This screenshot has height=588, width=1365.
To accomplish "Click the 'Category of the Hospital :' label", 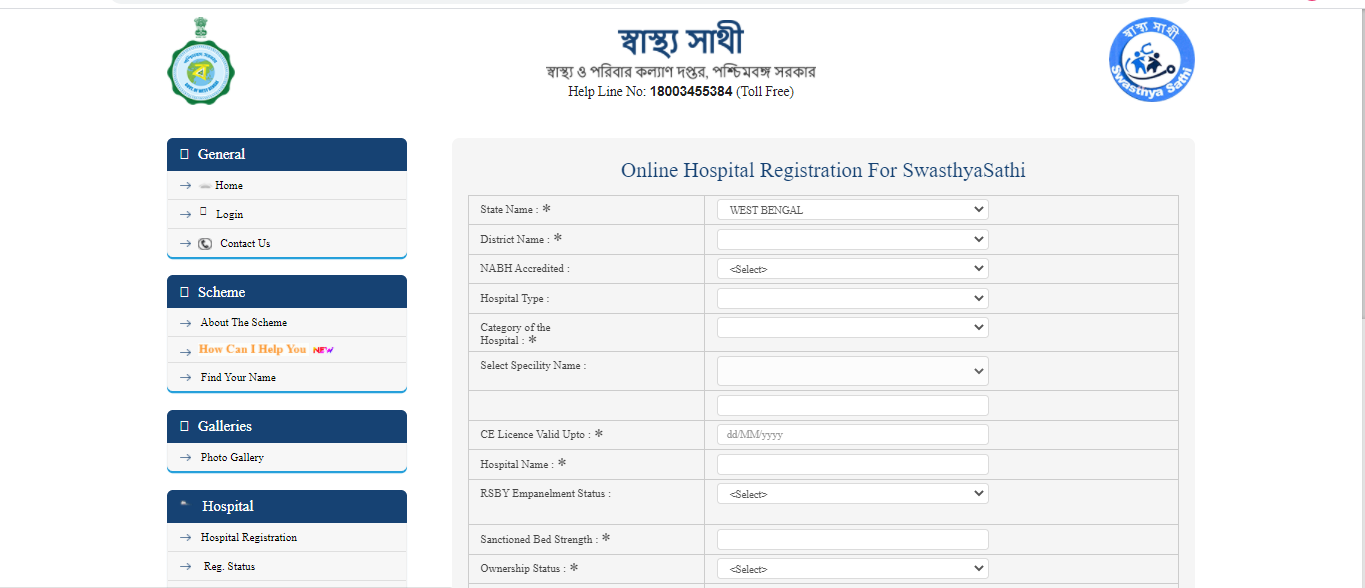I will pos(515,334).
